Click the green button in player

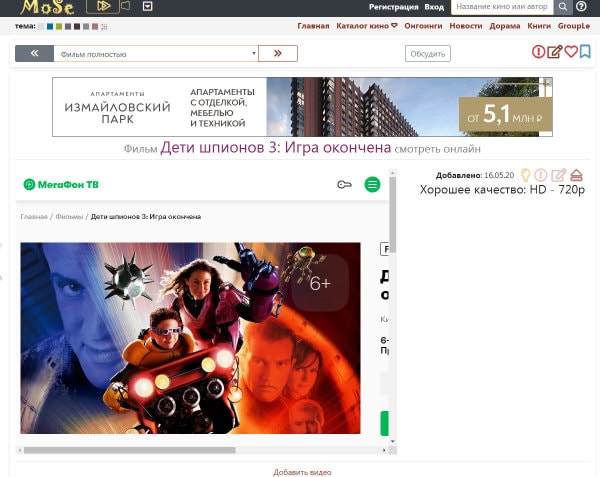[385, 423]
